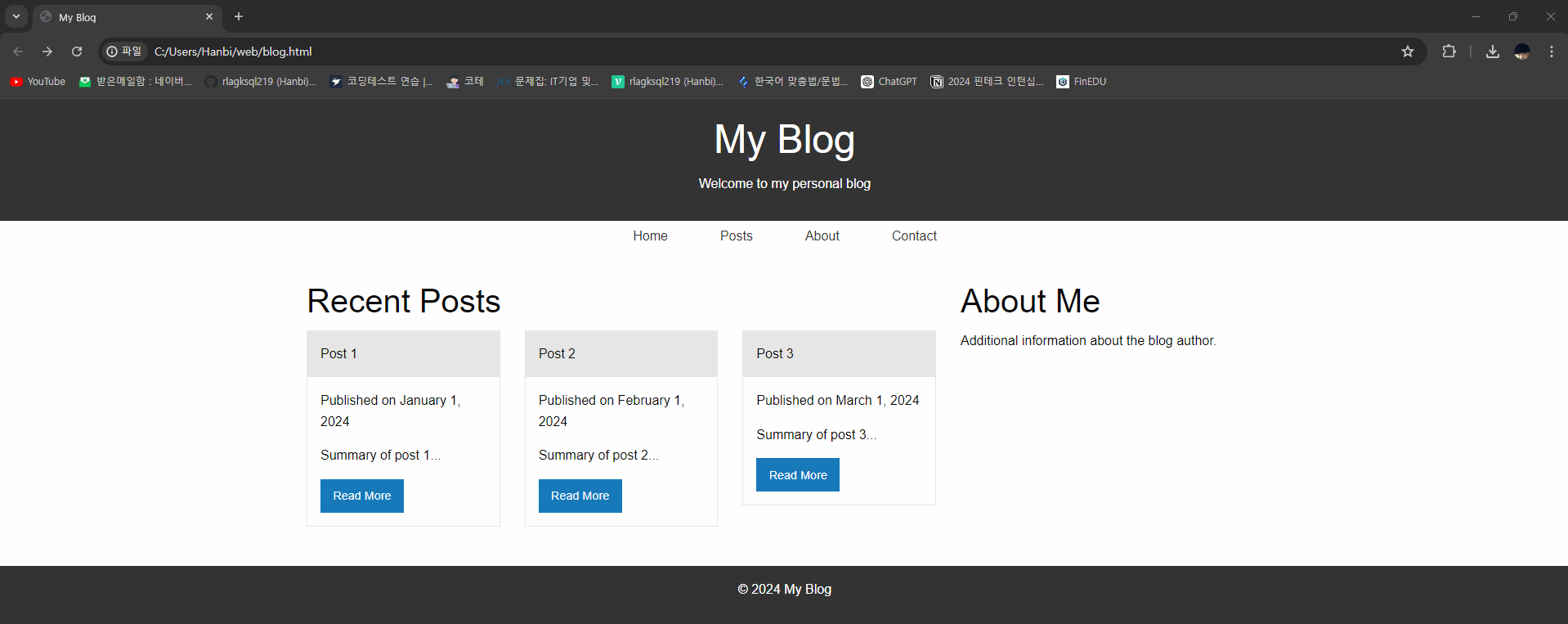Bookmark this page with the star icon

[1408, 52]
